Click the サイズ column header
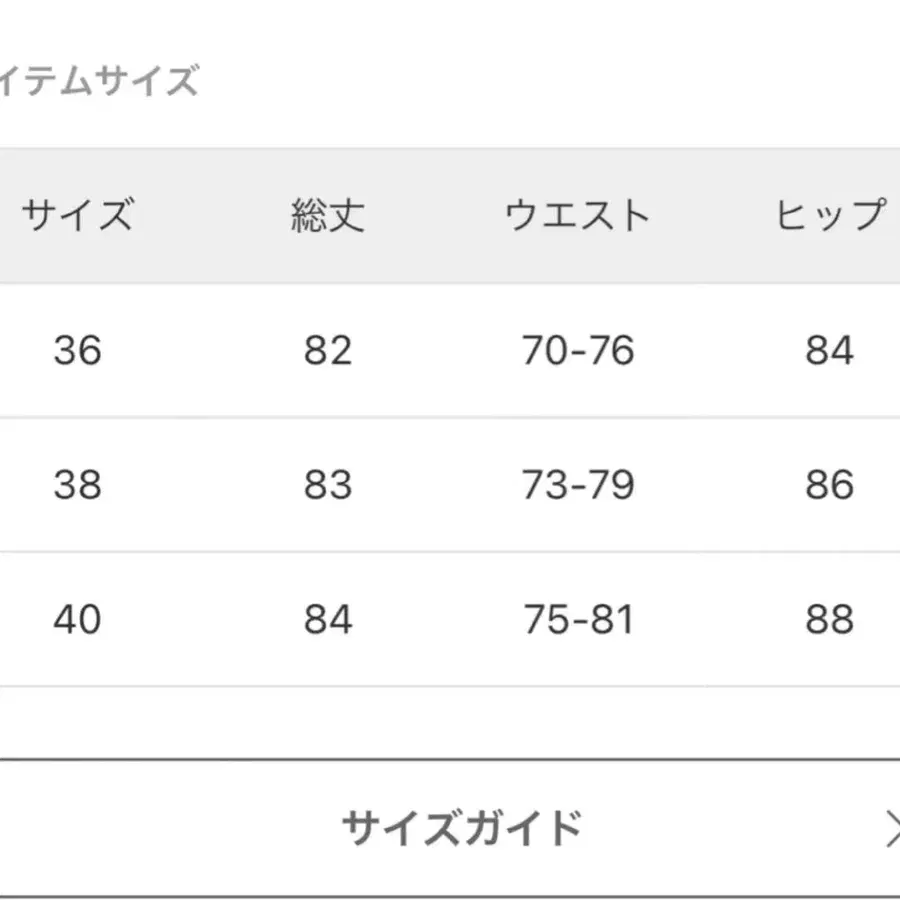This screenshot has height=900, width=900. (78, 213)
